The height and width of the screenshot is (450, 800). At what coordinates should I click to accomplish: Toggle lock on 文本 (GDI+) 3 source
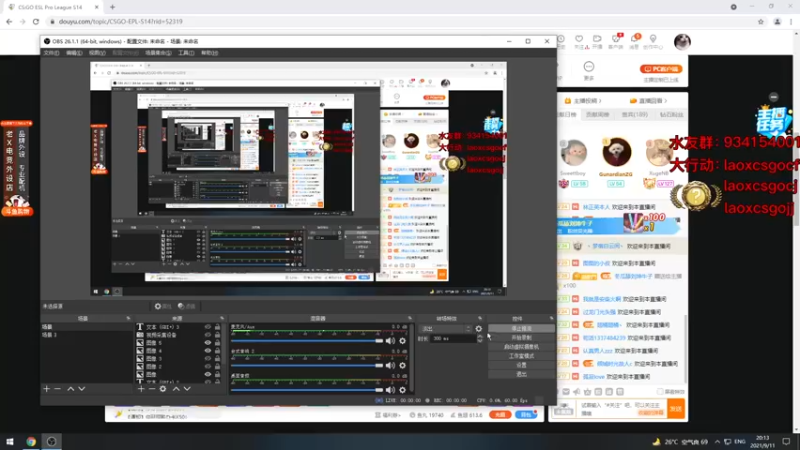coord(217,327)
